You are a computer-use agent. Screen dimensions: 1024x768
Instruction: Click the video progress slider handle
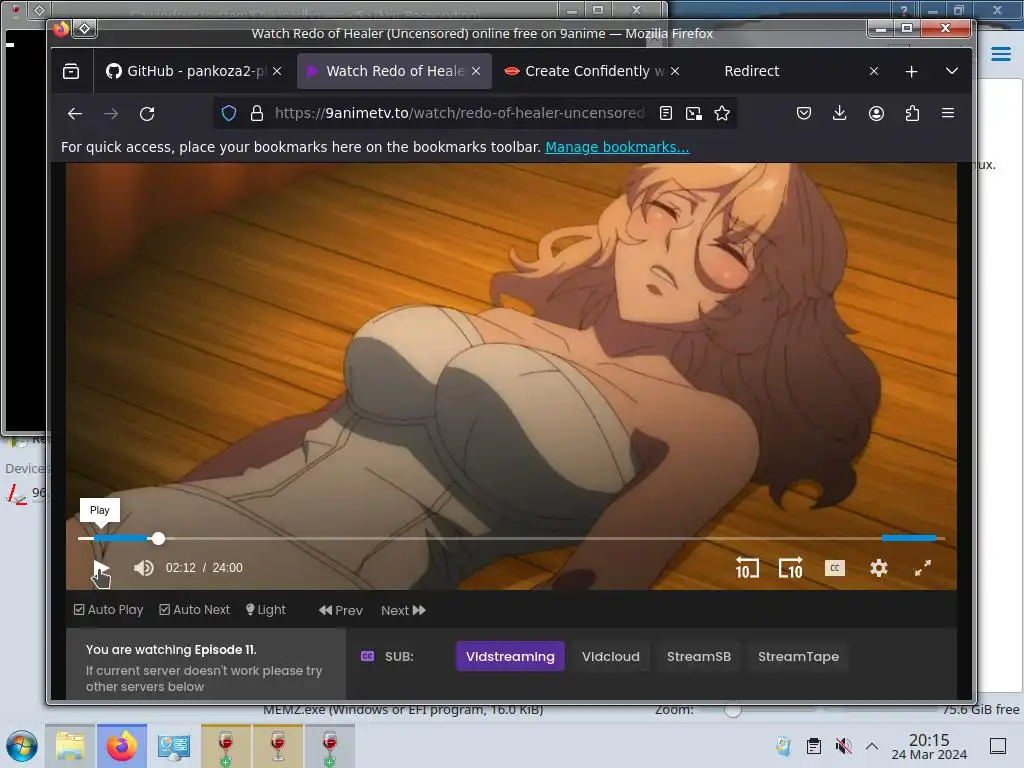click(x=158, y=539)
